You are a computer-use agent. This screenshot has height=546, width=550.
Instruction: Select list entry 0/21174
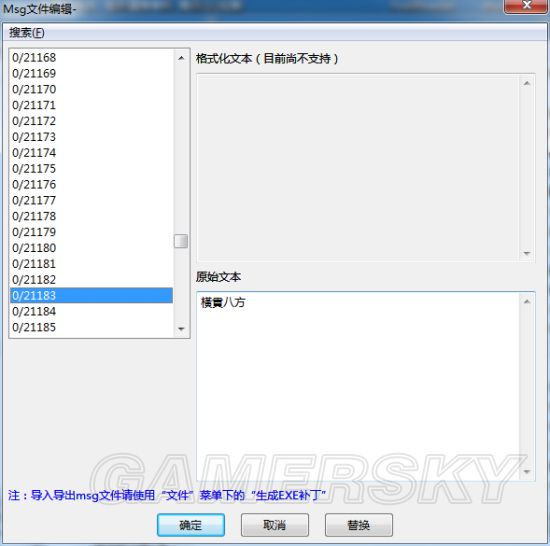pos(91,153)
